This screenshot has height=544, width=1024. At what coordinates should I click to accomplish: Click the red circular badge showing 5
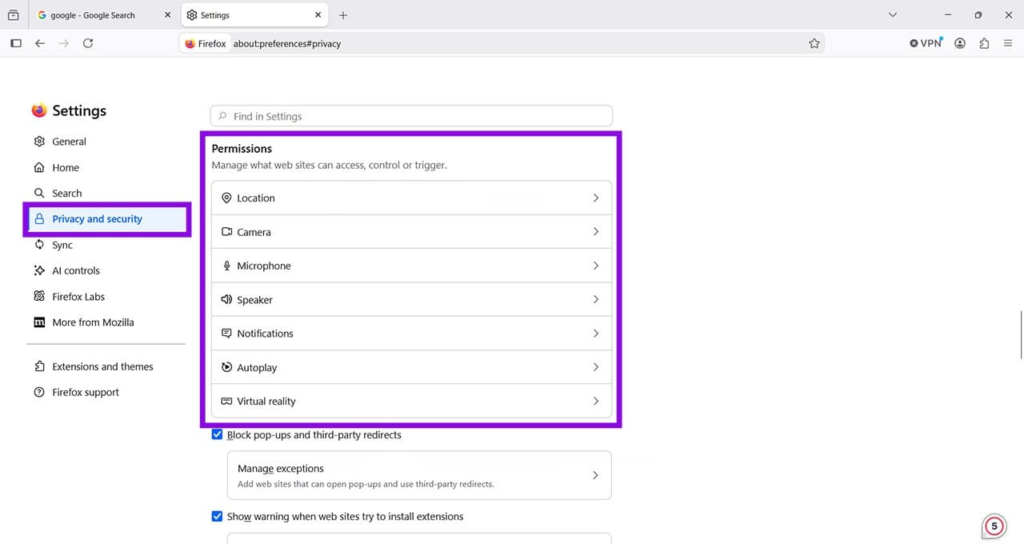pos(994,526)
